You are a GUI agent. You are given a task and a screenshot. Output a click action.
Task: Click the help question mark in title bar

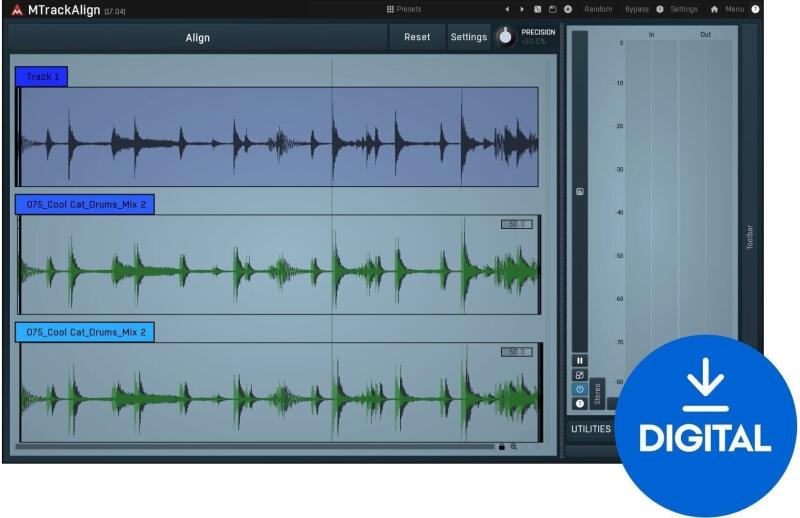click(x=755, y=9)
